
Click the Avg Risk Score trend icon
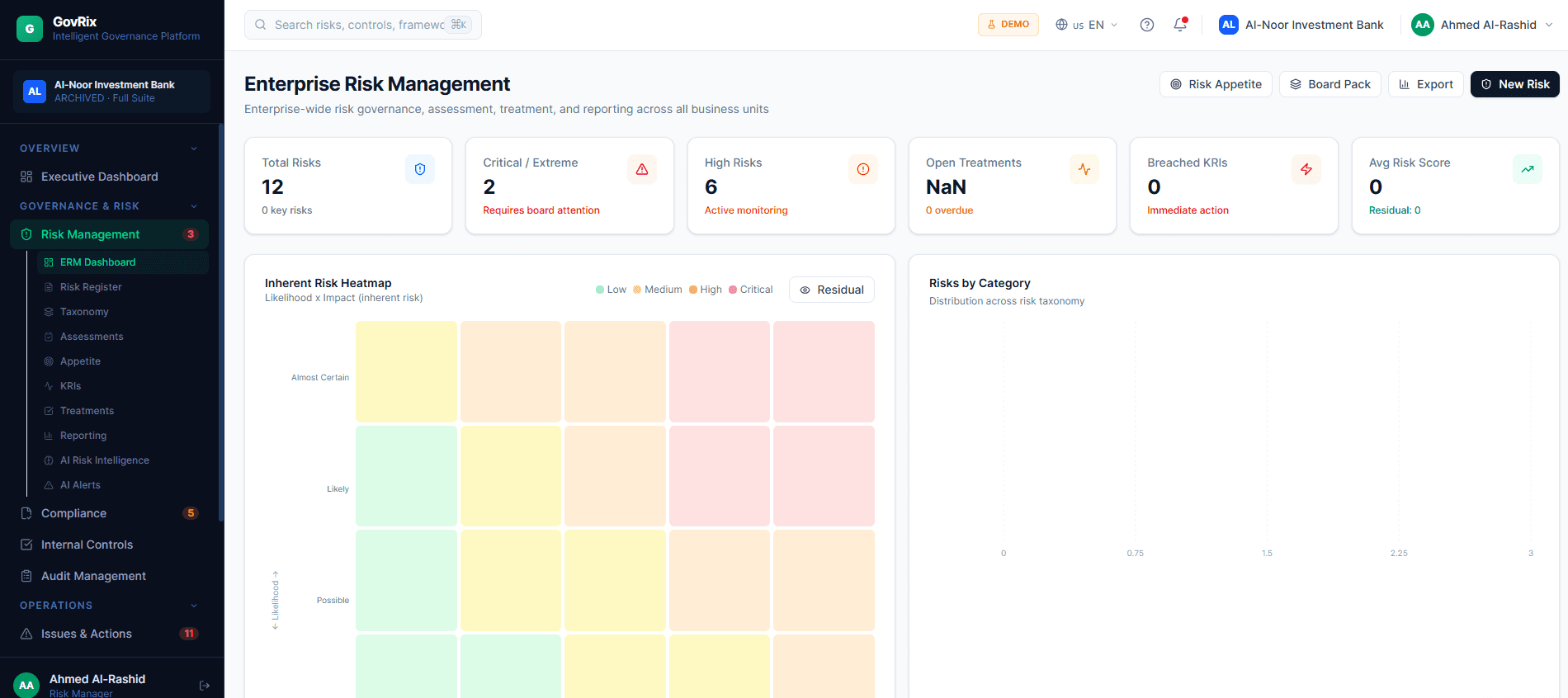(x=1528, y=169)
